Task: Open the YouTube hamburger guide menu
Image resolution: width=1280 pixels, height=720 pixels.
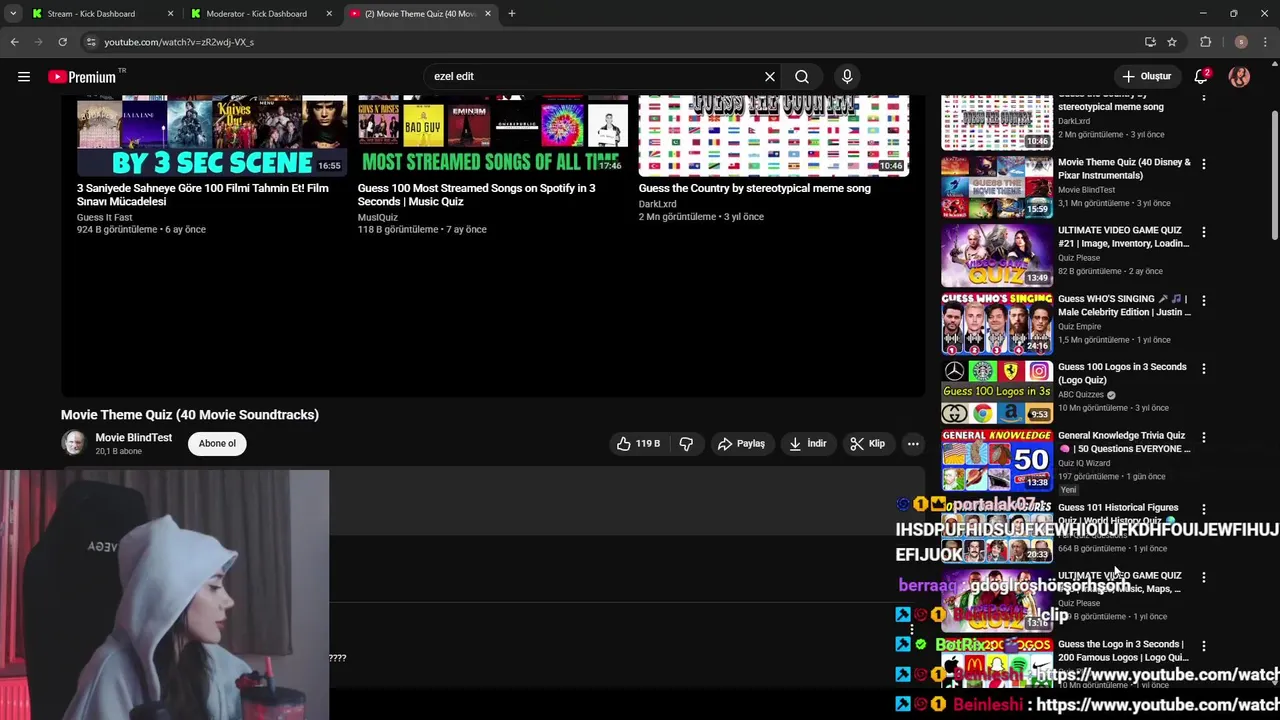Action: pos(24,77)
